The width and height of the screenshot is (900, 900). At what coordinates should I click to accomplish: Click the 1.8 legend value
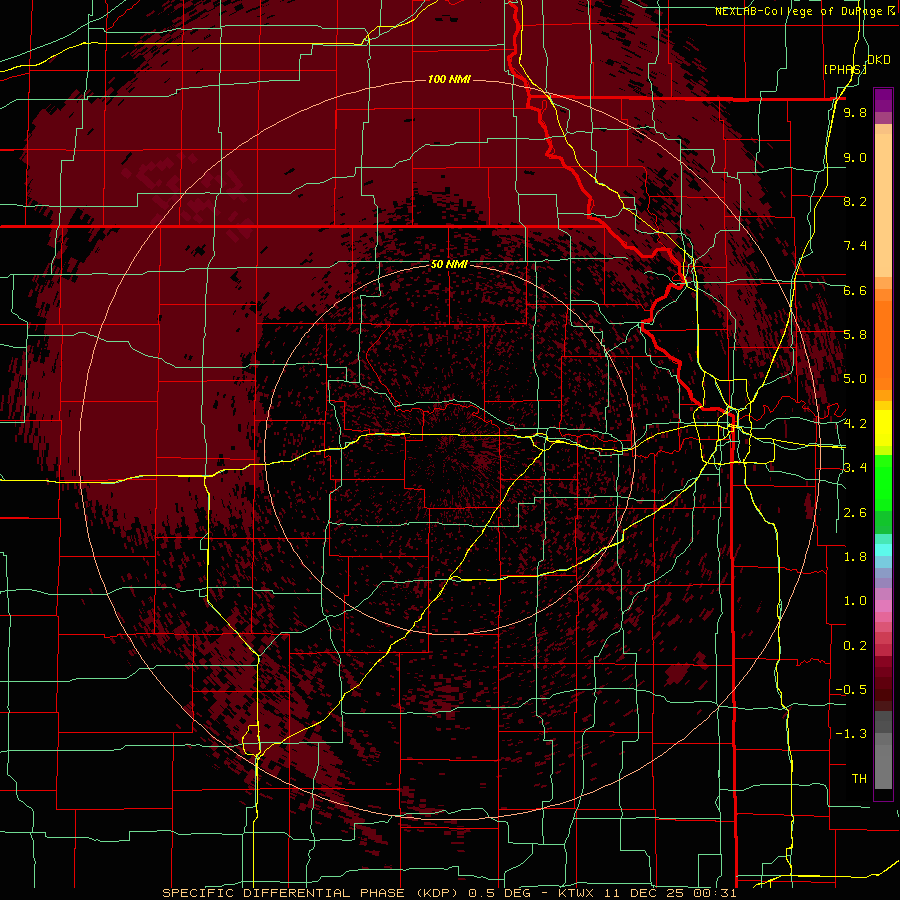coord(855,557)
